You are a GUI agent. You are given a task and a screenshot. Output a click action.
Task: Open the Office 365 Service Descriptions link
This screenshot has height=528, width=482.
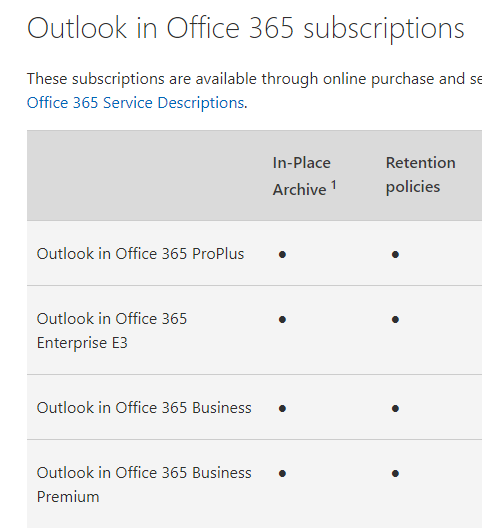point(135,103)
